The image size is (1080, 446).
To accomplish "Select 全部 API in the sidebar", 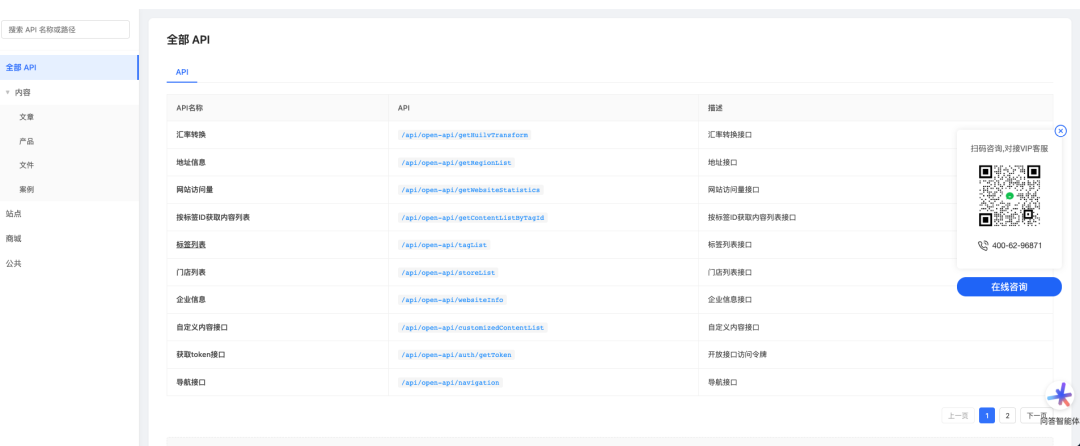I will pos(22,67).
